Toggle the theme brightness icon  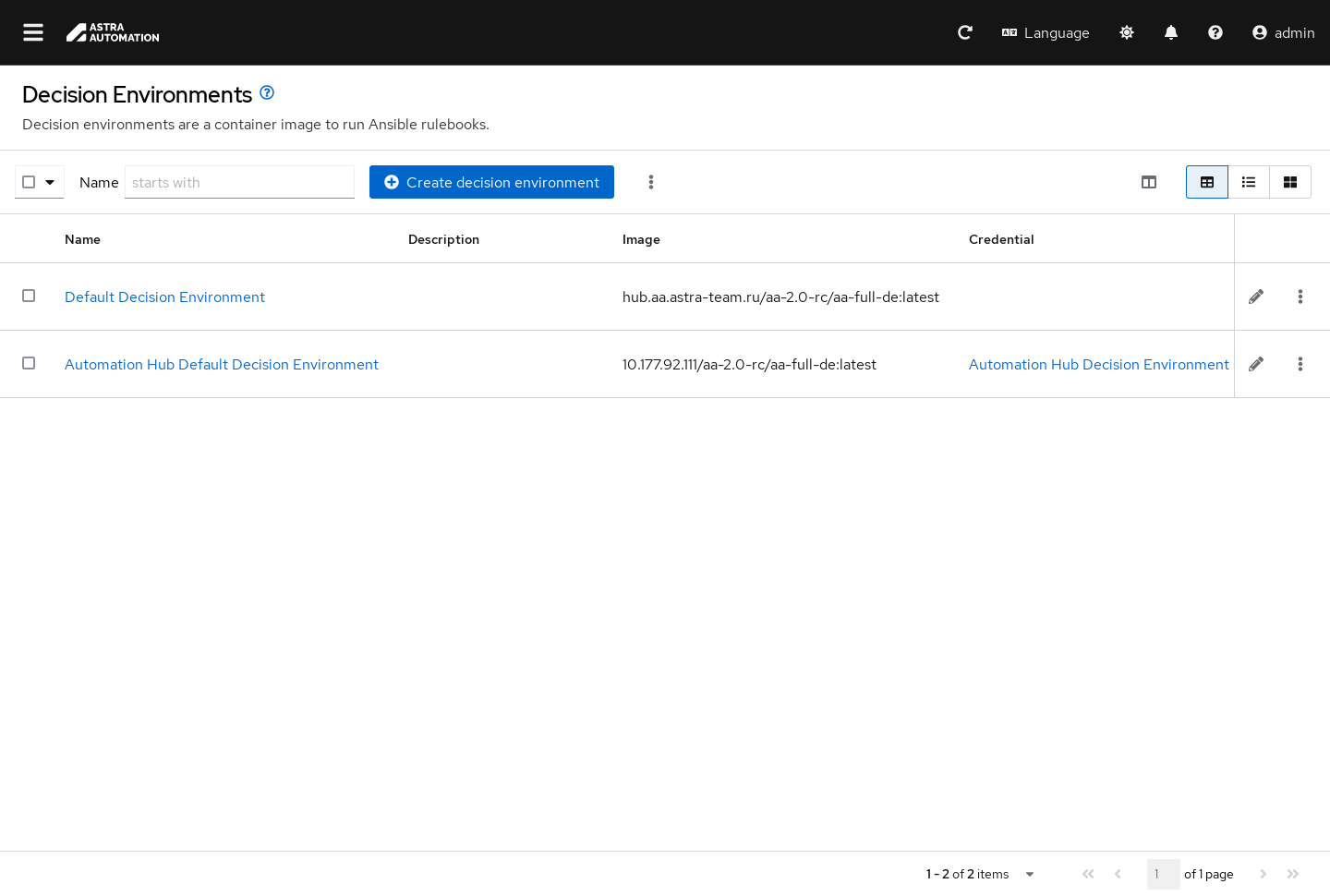coord(1127,32)
